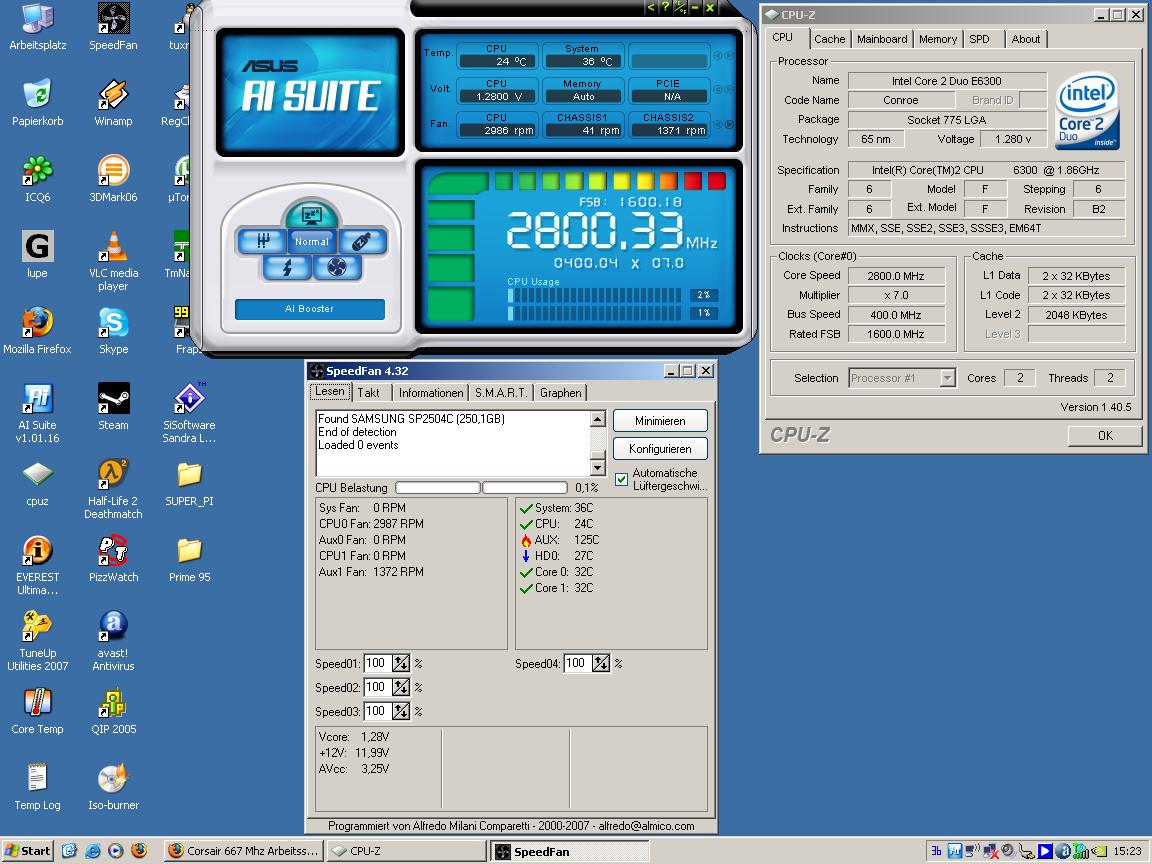Launch the Iso-burner desktop icon
This screenshot has width=1152, height=864.
pos(113,787)
